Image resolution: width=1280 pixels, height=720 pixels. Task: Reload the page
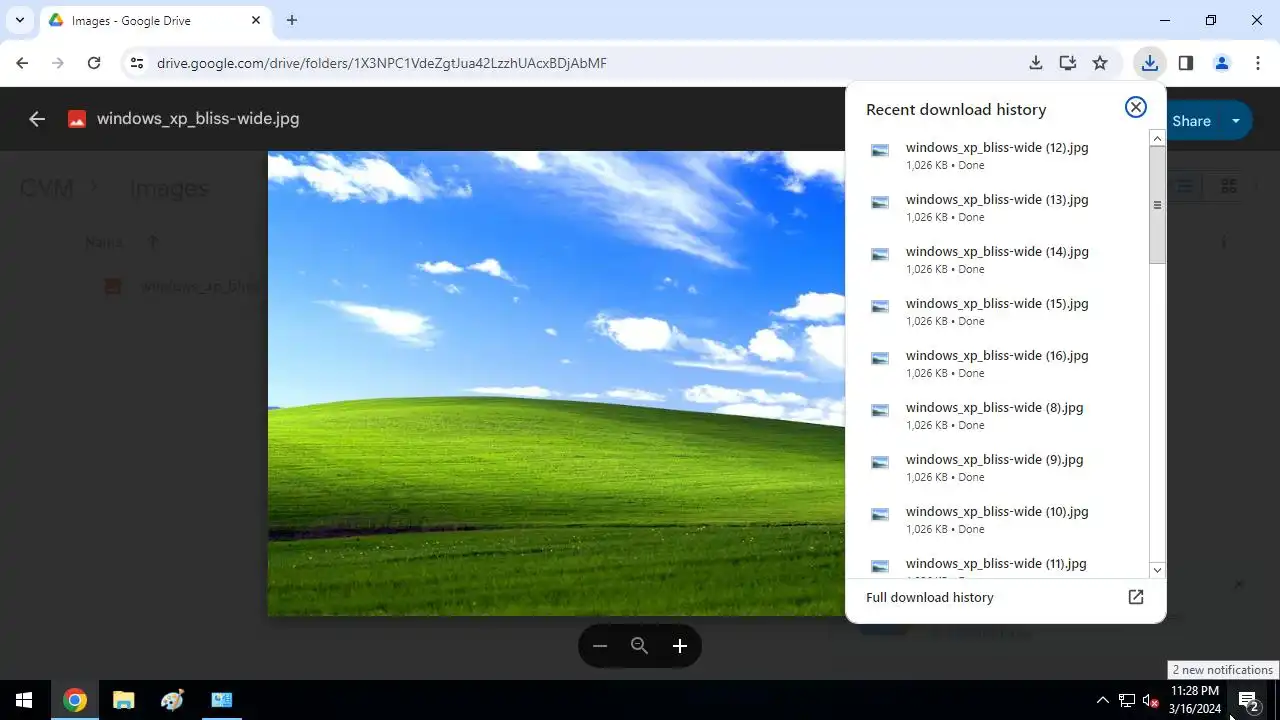(x=94, y=63)
